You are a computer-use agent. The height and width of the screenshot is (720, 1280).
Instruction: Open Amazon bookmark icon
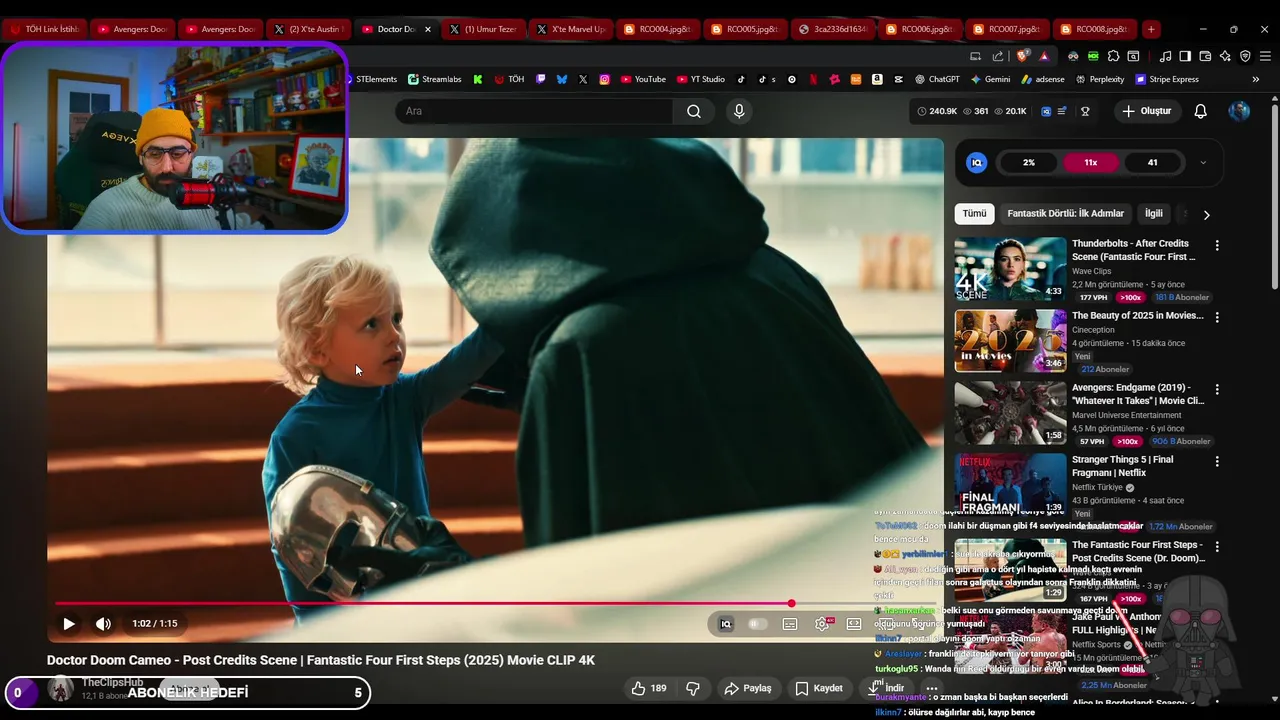(x=876, y=79)
